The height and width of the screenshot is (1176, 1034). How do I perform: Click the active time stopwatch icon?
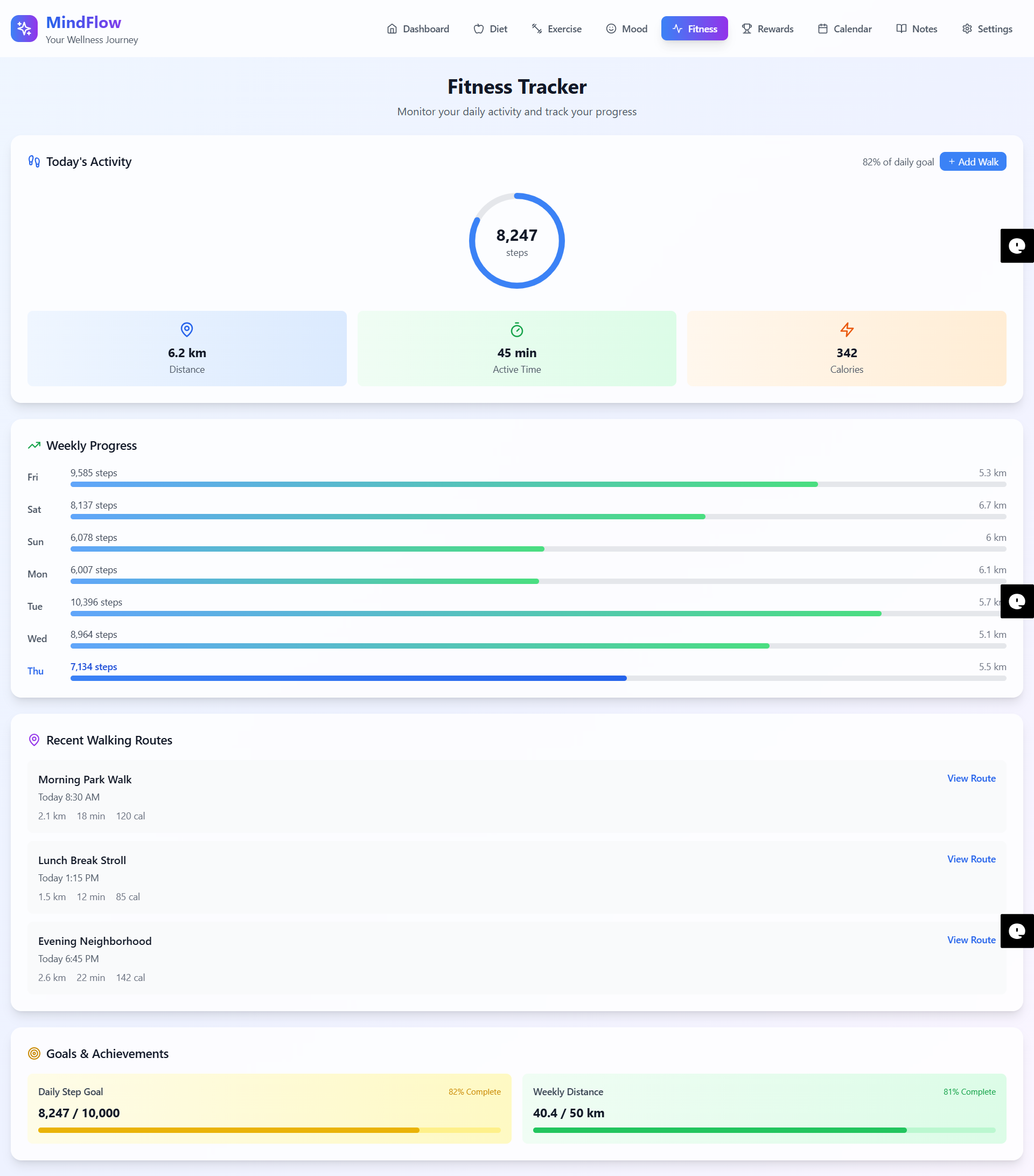[516, 330]
